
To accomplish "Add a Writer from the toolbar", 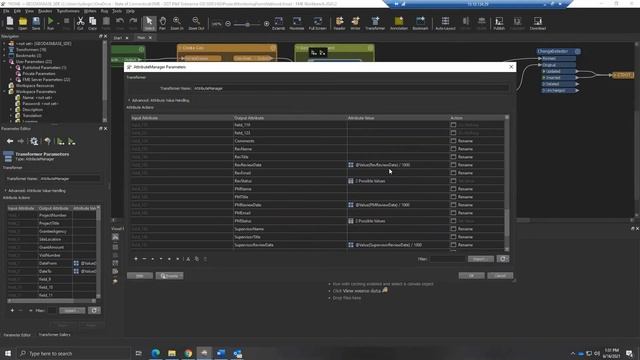I will point(356,23).
